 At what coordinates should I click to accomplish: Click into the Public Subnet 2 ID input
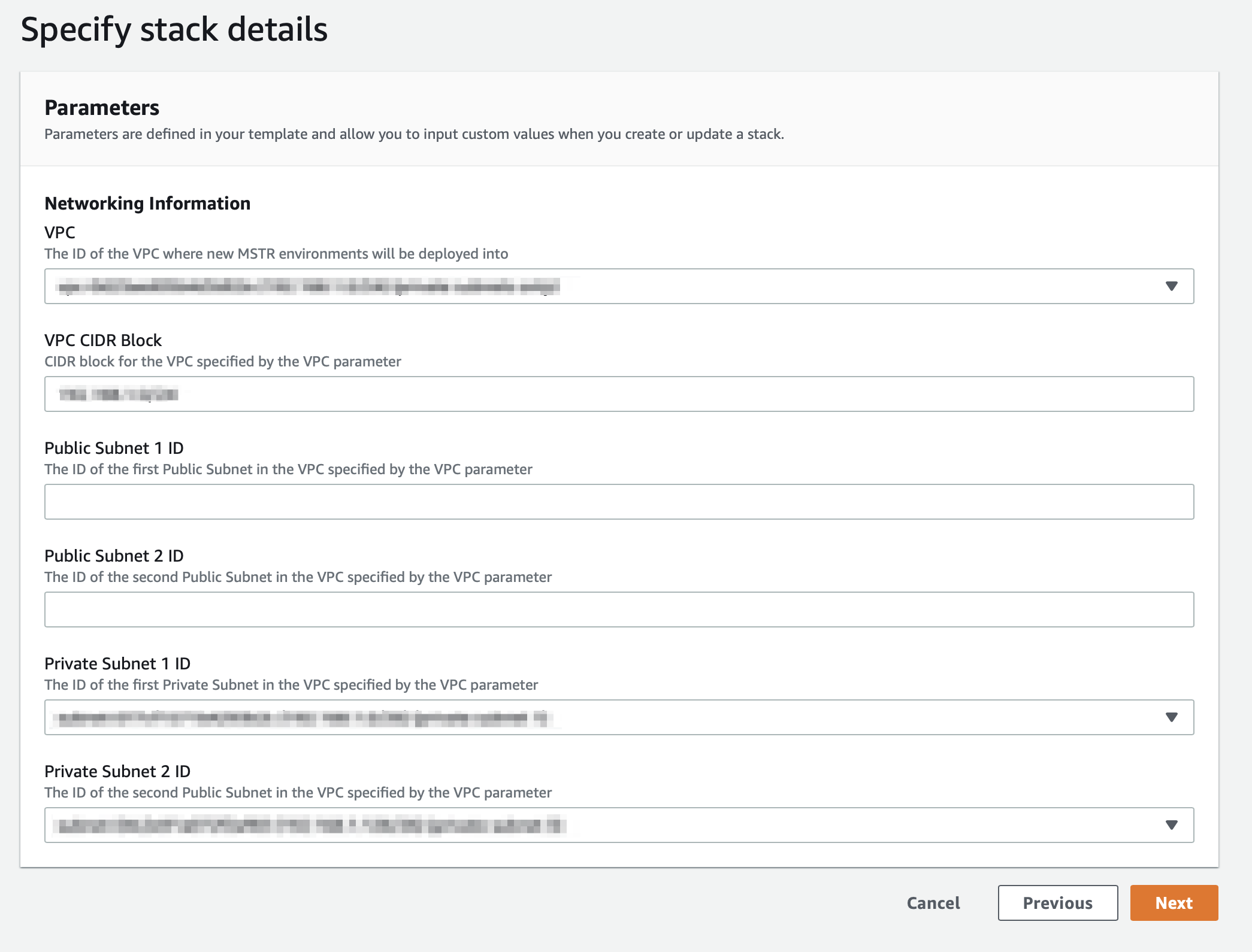618,610
